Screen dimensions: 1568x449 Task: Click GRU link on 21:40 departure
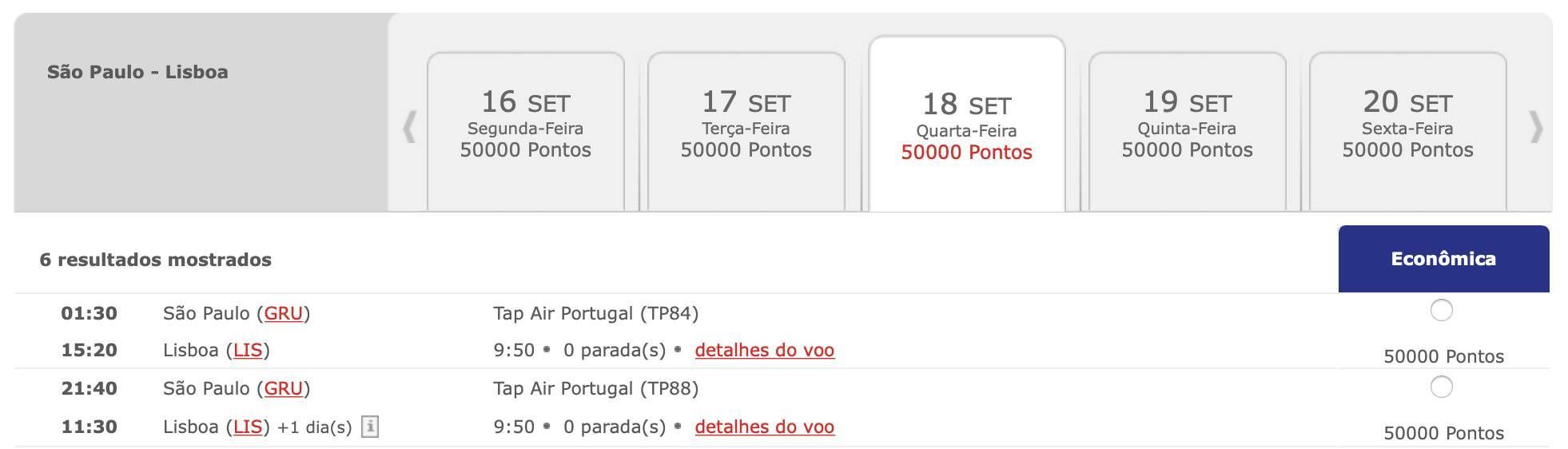tap(284, 388)
